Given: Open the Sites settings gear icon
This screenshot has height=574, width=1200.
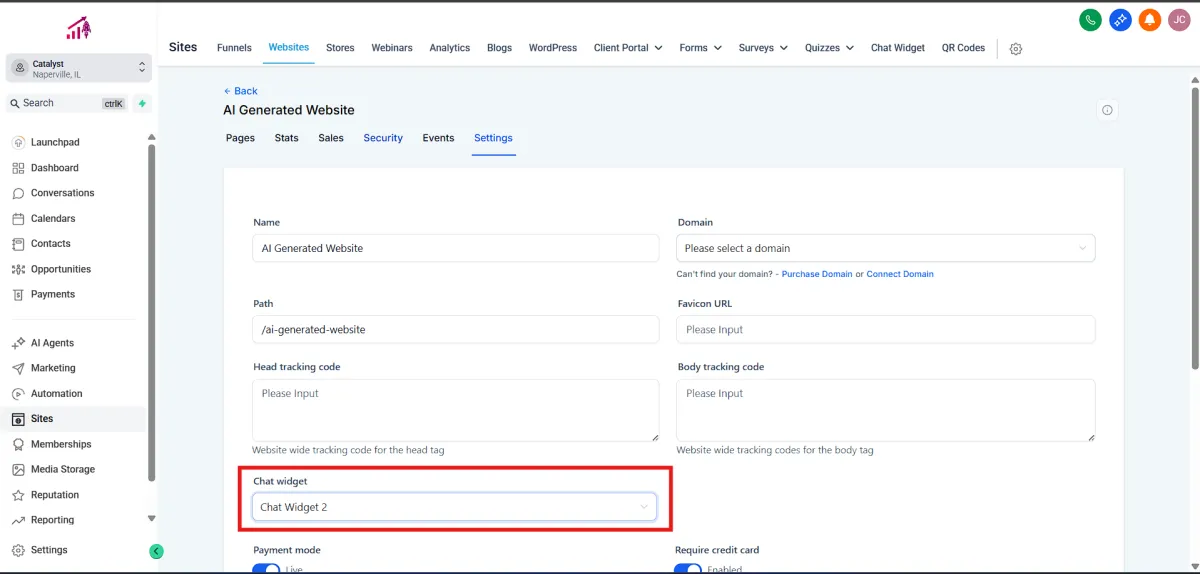Looking at the screenshot, I should [x=1016, y=49].
